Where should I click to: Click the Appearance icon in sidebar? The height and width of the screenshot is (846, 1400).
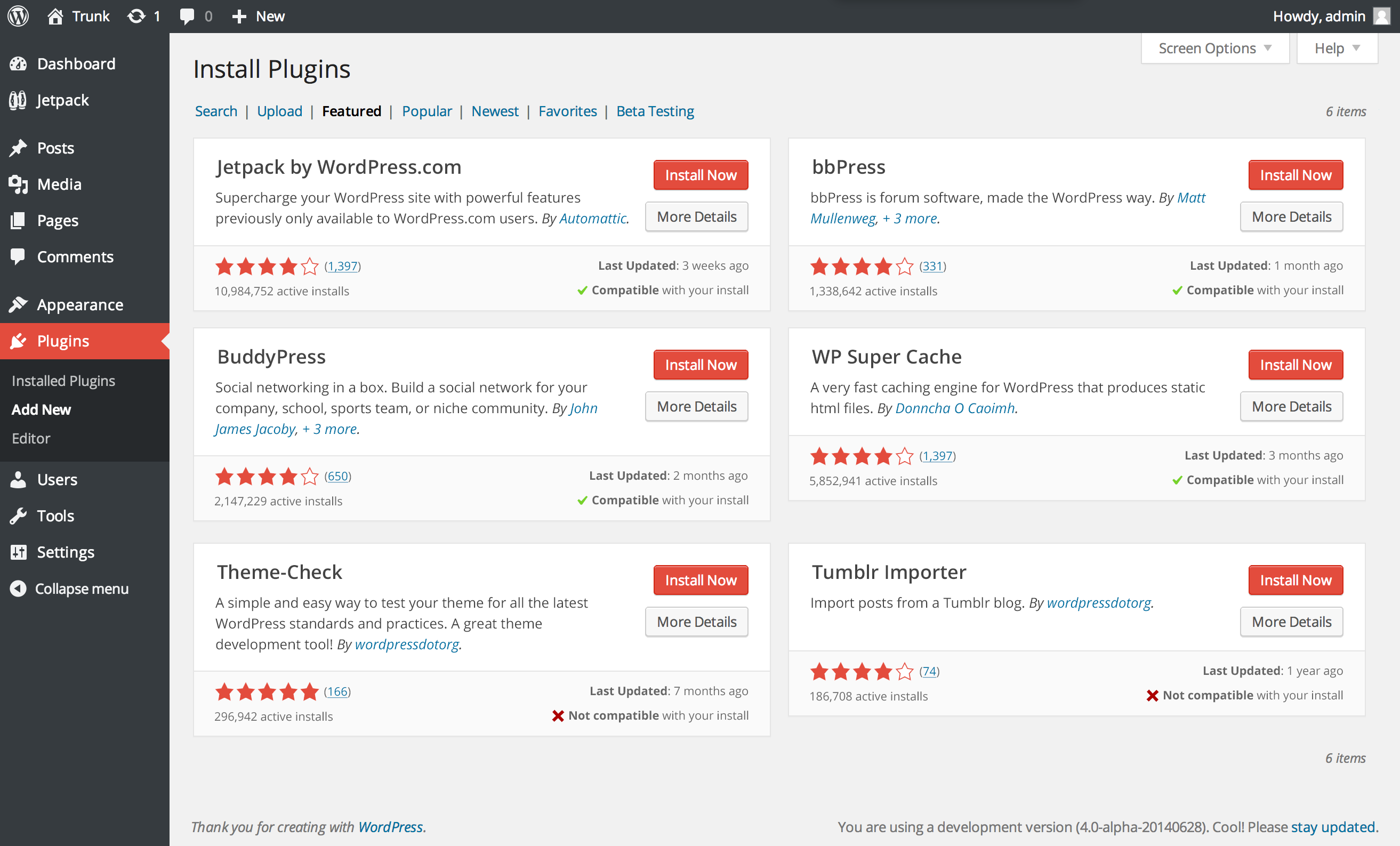(x=19, y=304)
